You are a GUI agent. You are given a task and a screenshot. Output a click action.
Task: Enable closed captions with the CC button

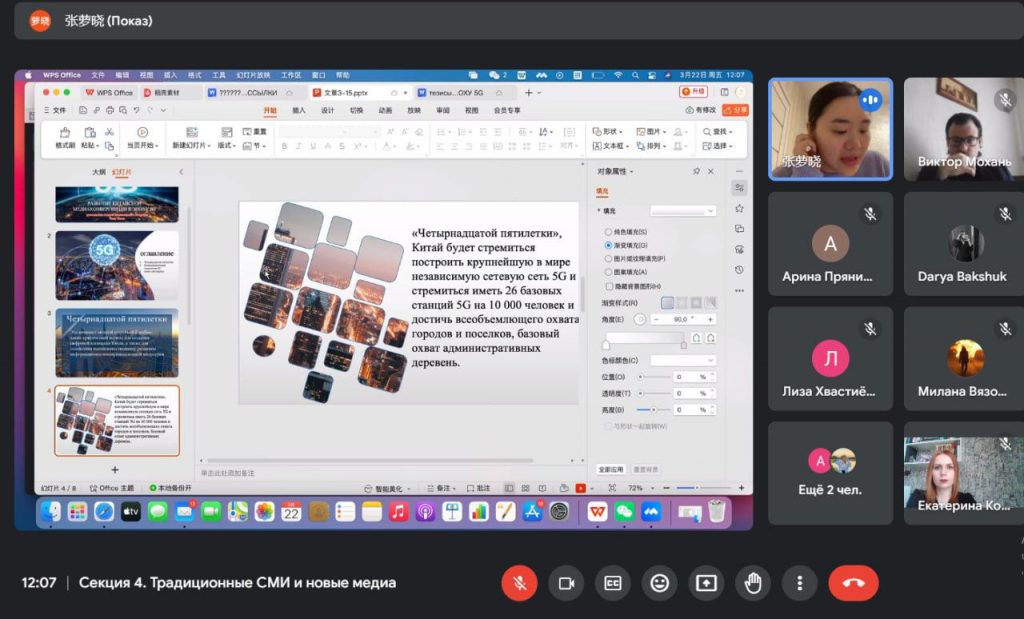click(612, 583)
